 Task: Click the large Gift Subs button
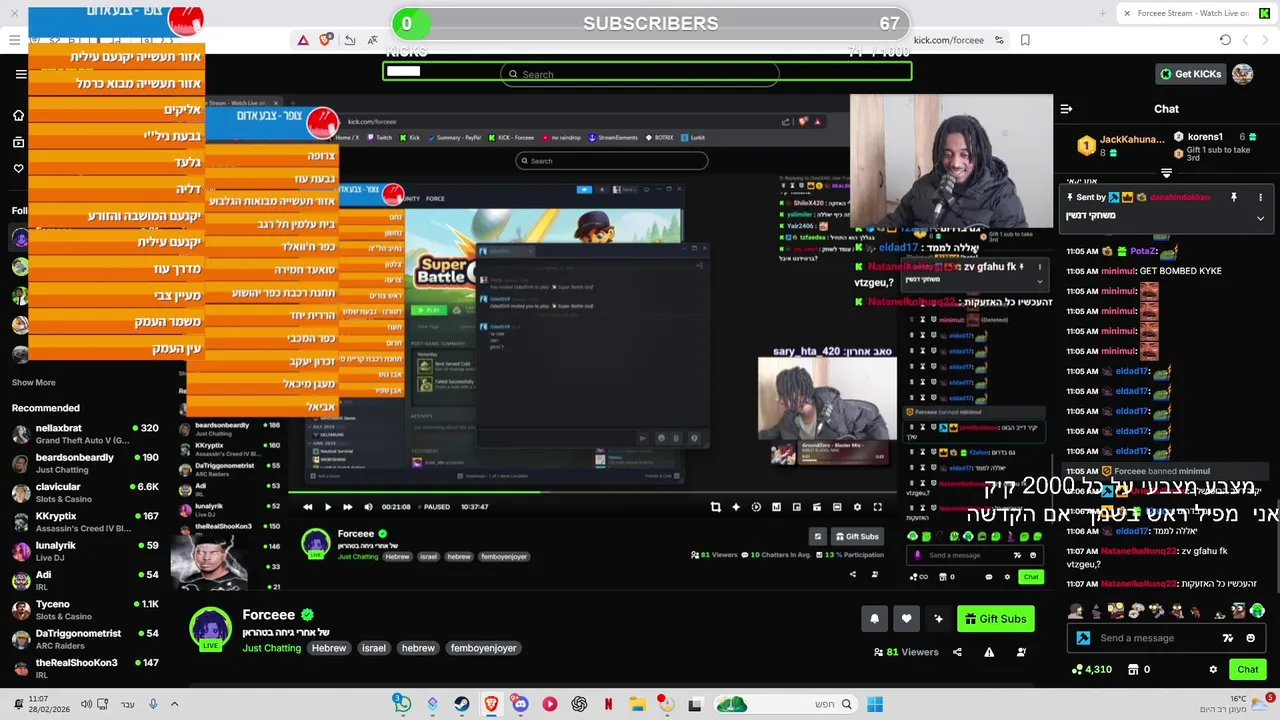tap(995, 619)
